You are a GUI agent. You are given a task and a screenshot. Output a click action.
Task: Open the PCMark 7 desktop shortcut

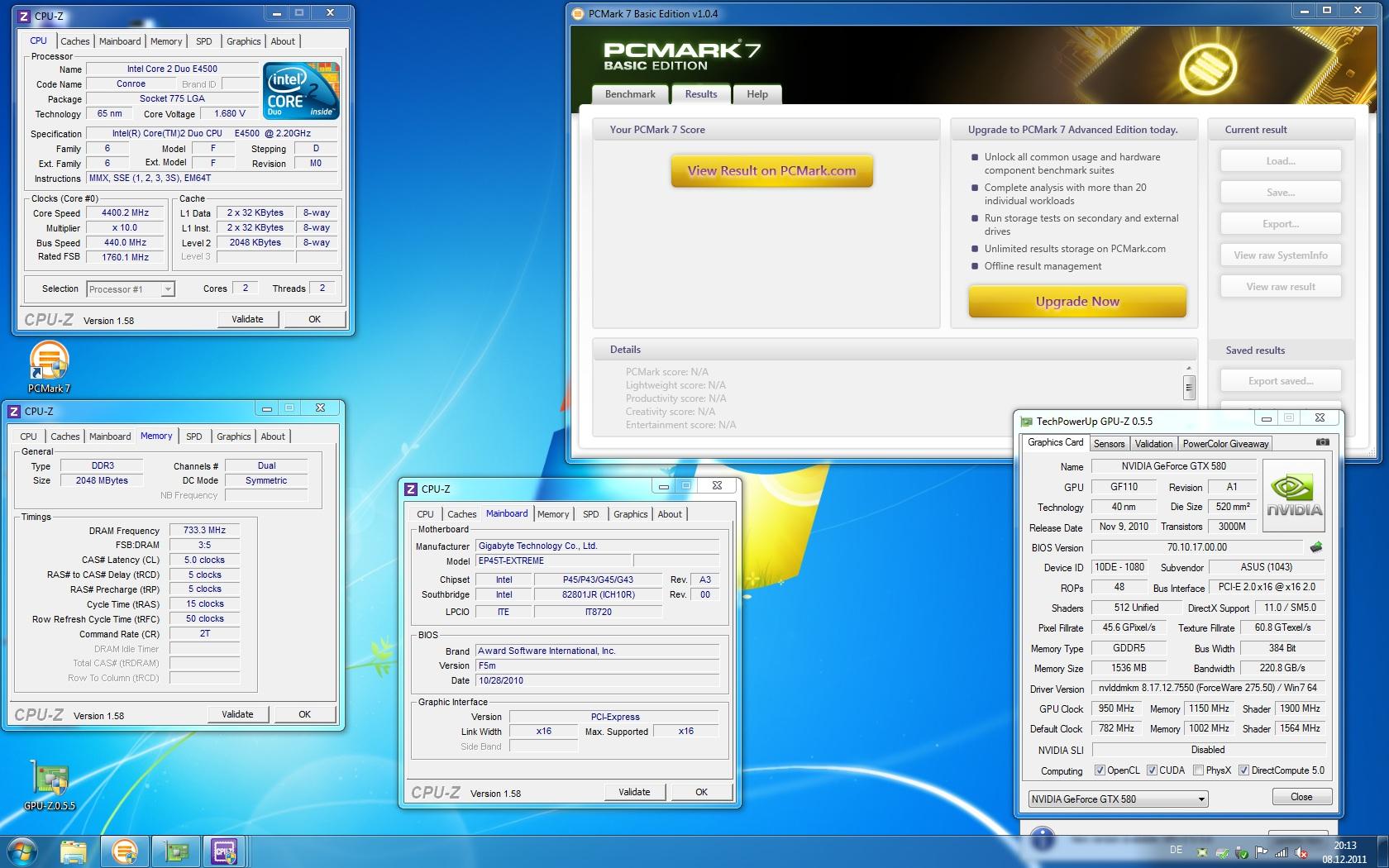pyautogui.click(x=49, y=367)
